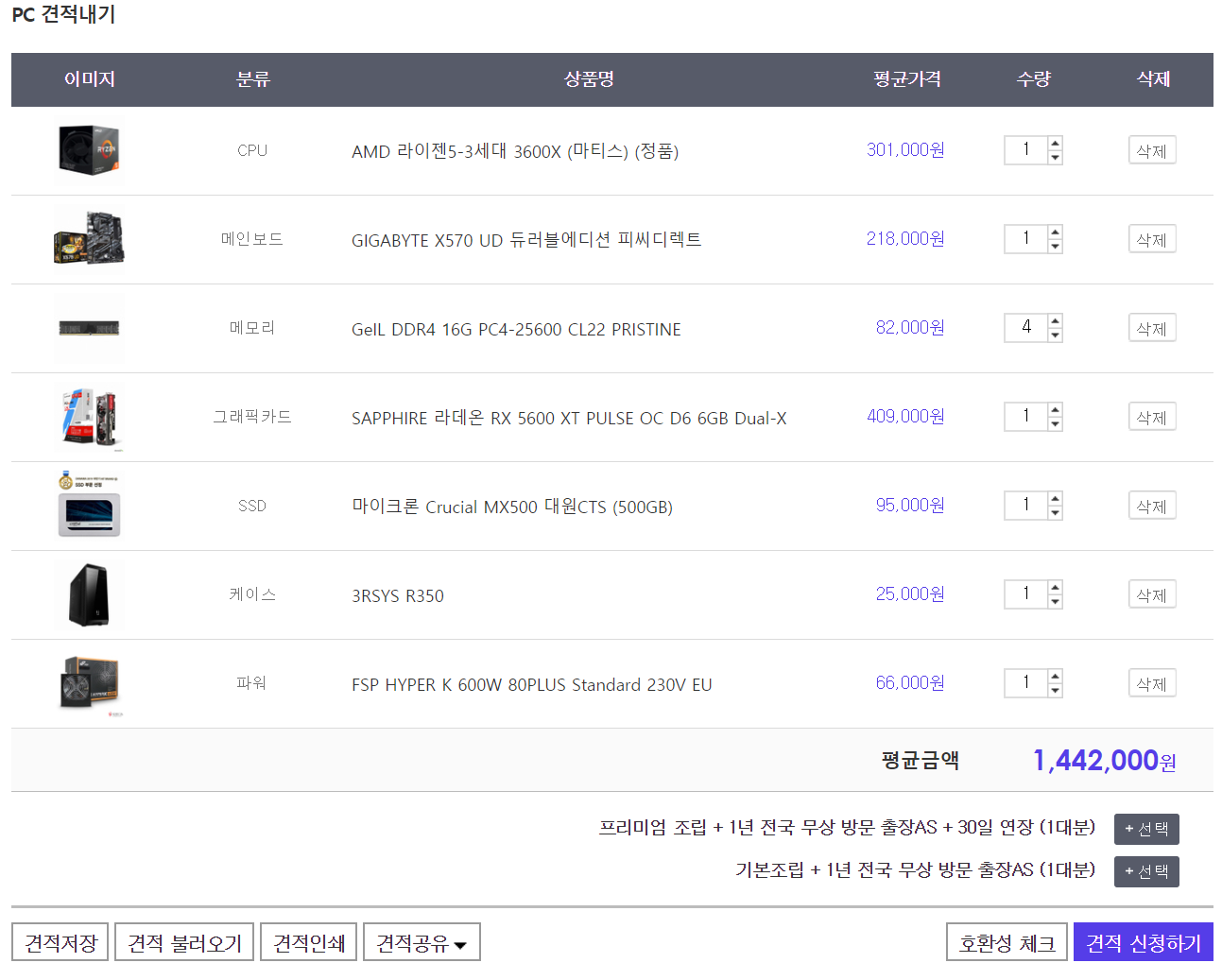Click the 82,000원 memory price
The image size is (1222, 980).
coord(910,328)
